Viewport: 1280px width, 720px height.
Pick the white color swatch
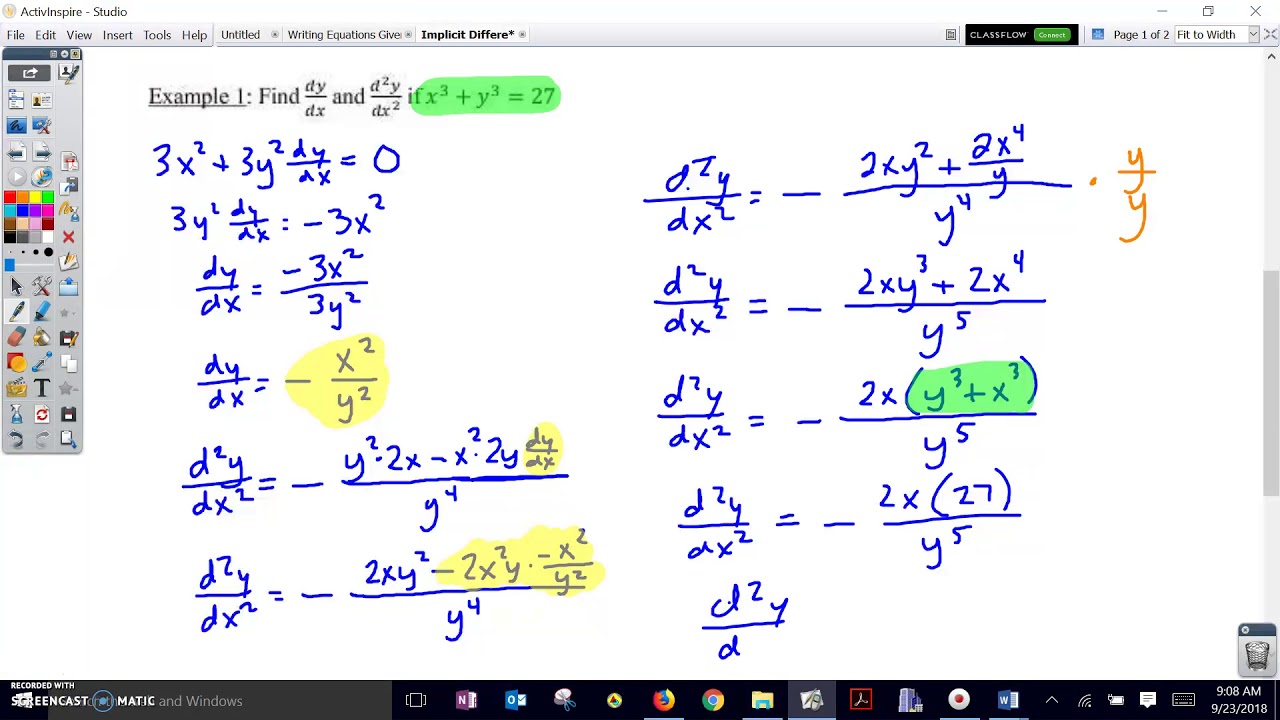(x=48, y=237)
